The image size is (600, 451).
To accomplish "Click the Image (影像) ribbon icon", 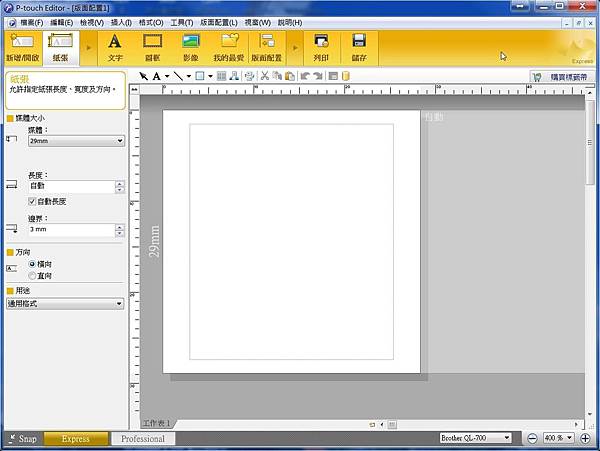I will (x=191, y=48).
